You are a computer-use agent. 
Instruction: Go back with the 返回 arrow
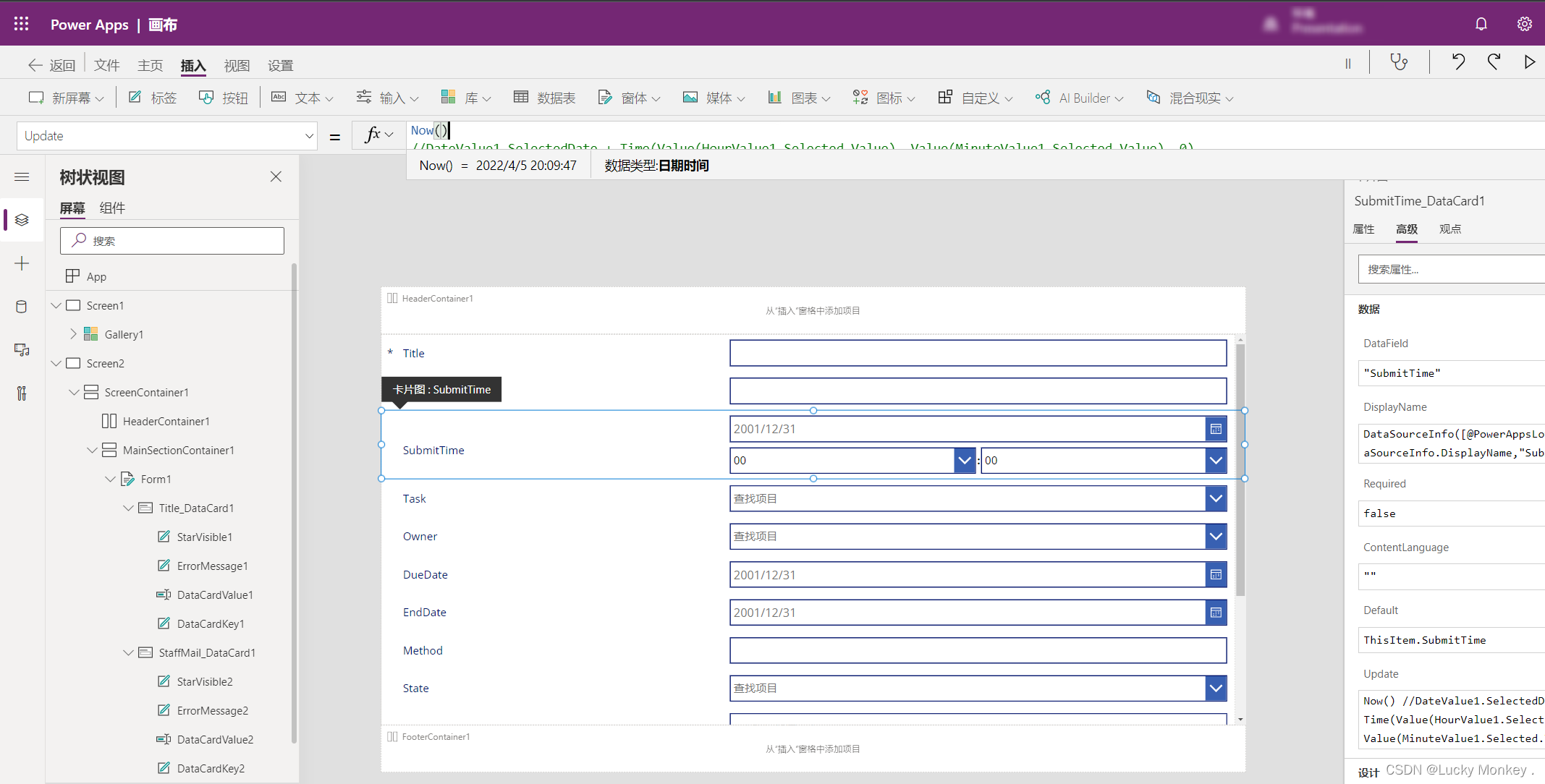51,65
